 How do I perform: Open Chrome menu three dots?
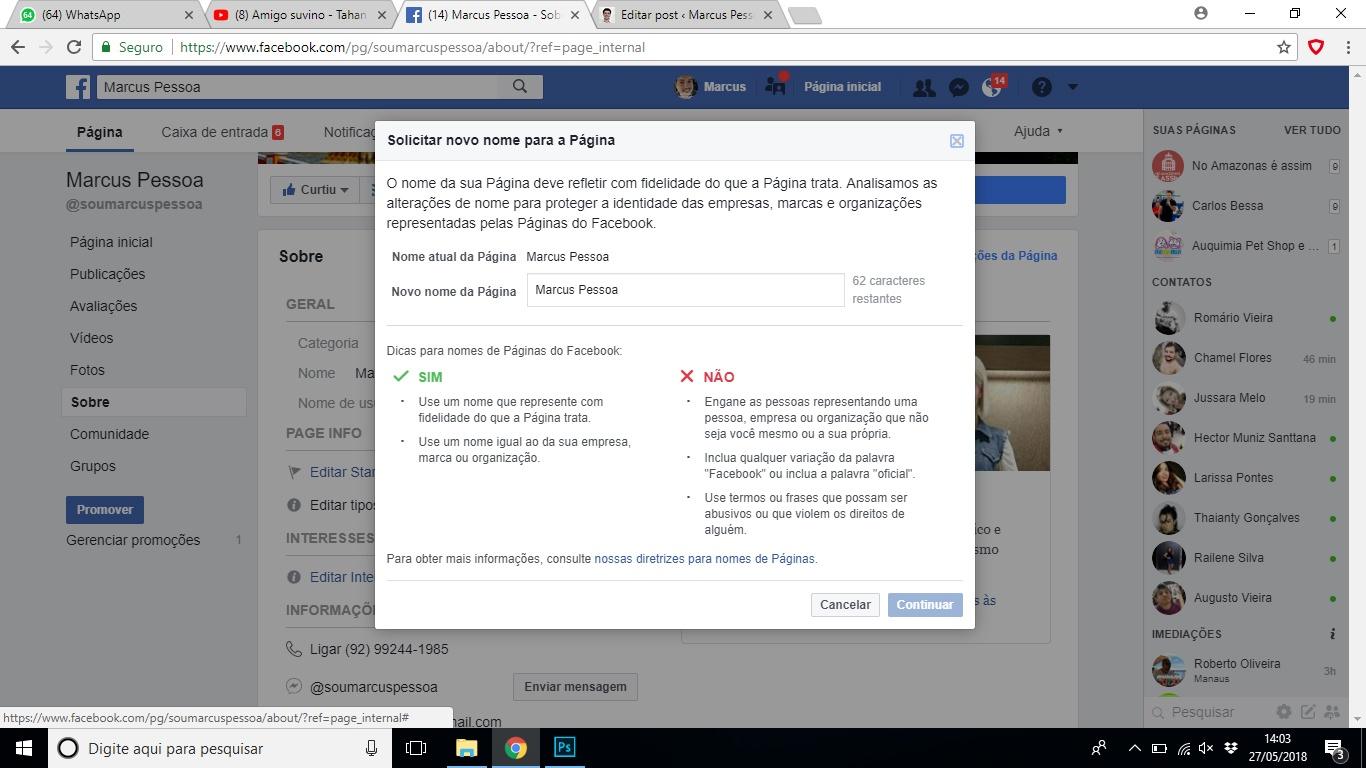pyautogui.click(x=1347, y=47)
